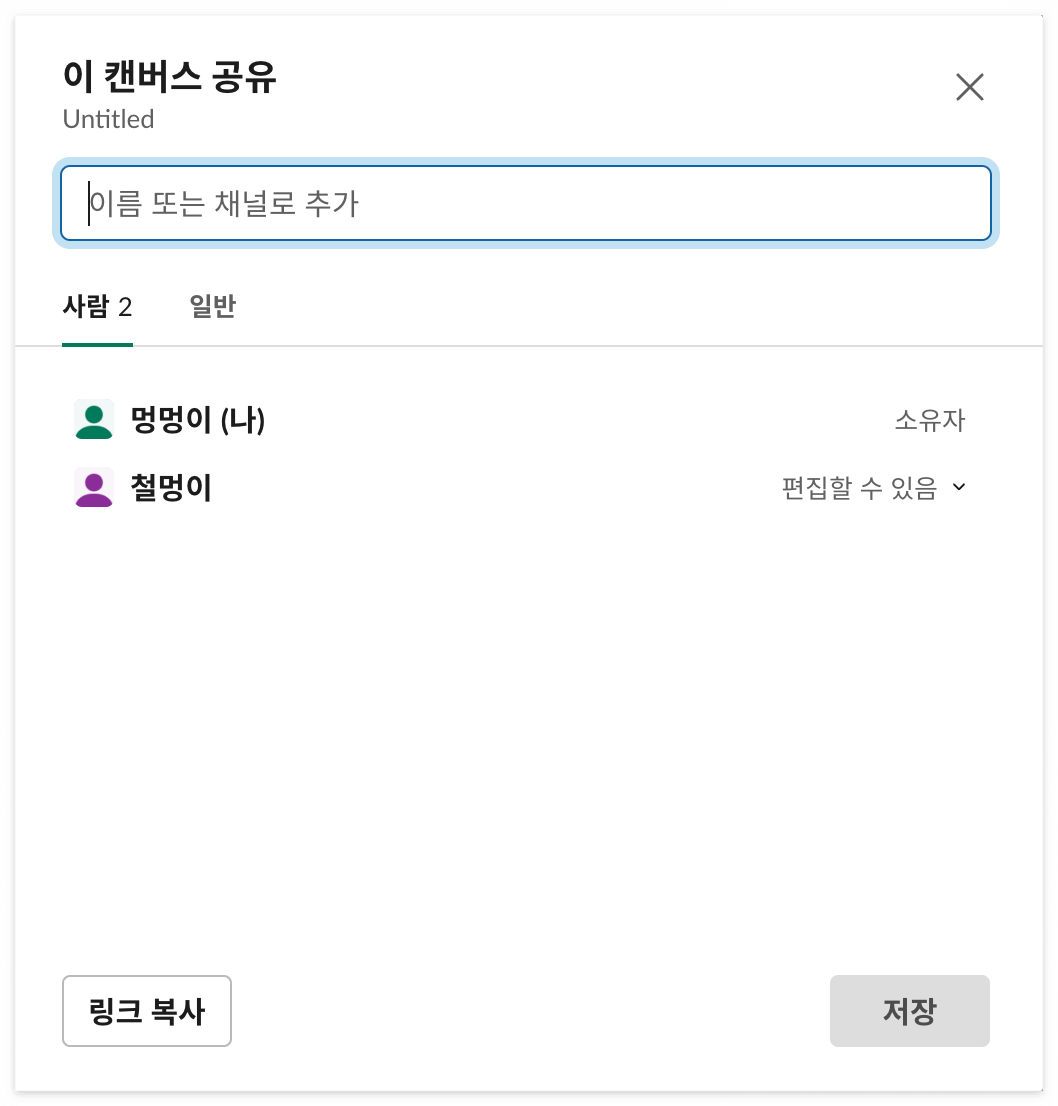Viewport: 1058px width, 1106px height.
Task: Click the member count 2 in the 사람 tab
Action: (x=125, y=307)
